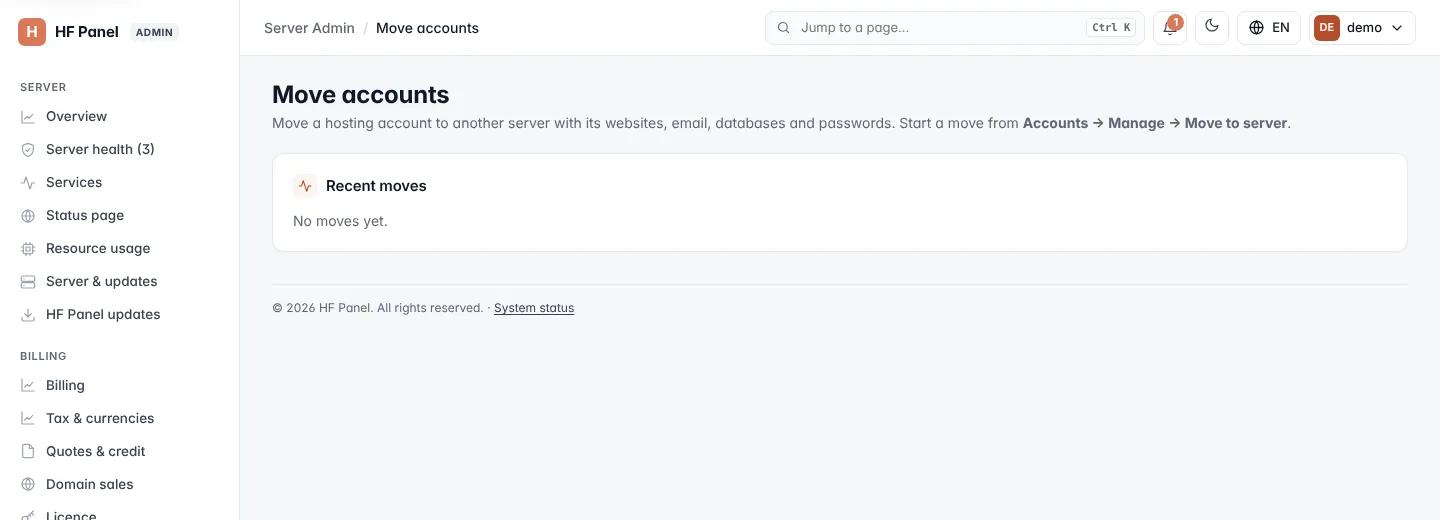Click the BILLING section label
Viewport: 1440px width, 520px height.
click(x=43, y=356)
